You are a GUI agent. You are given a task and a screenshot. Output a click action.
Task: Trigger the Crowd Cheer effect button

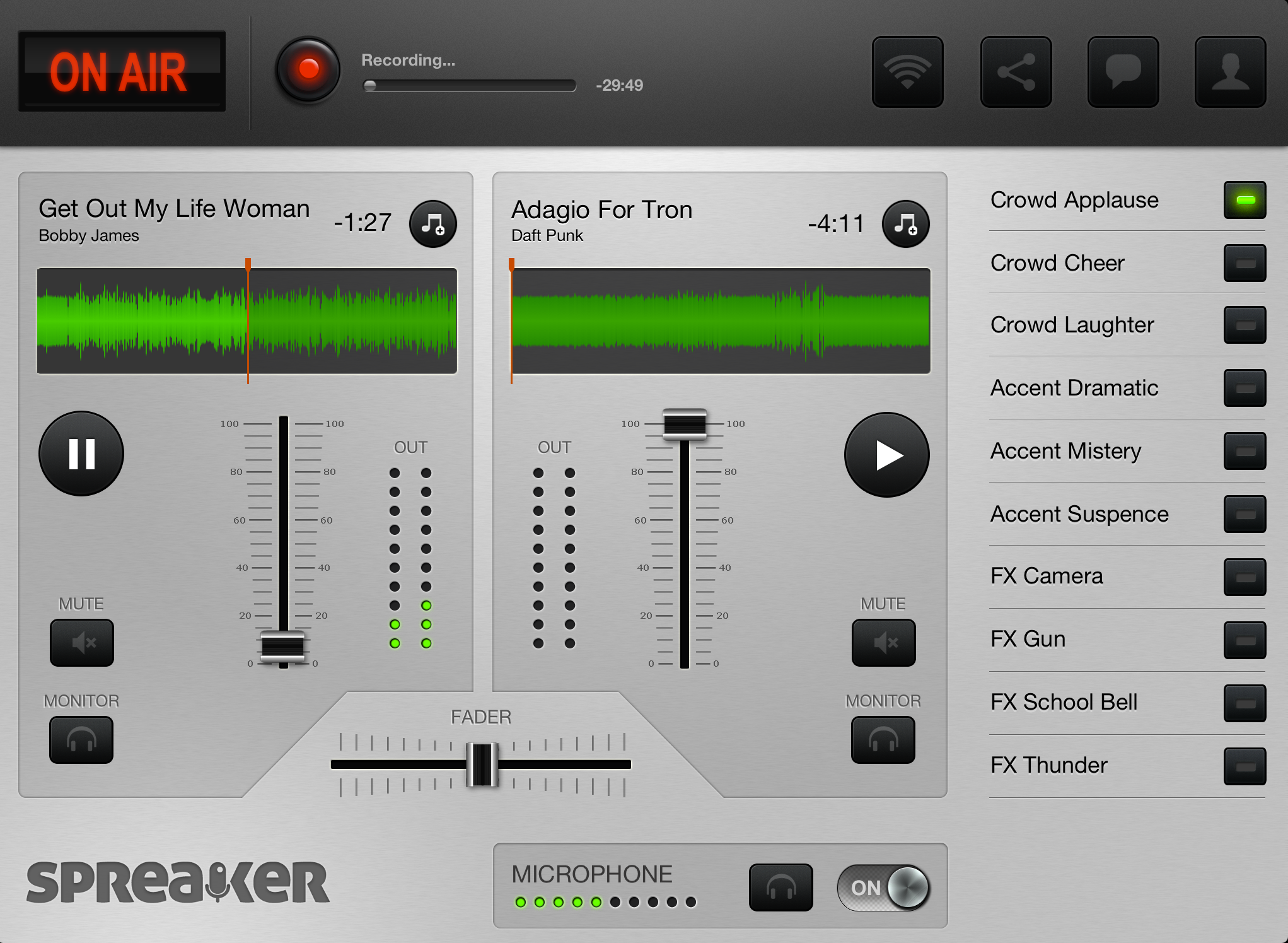1245,263
